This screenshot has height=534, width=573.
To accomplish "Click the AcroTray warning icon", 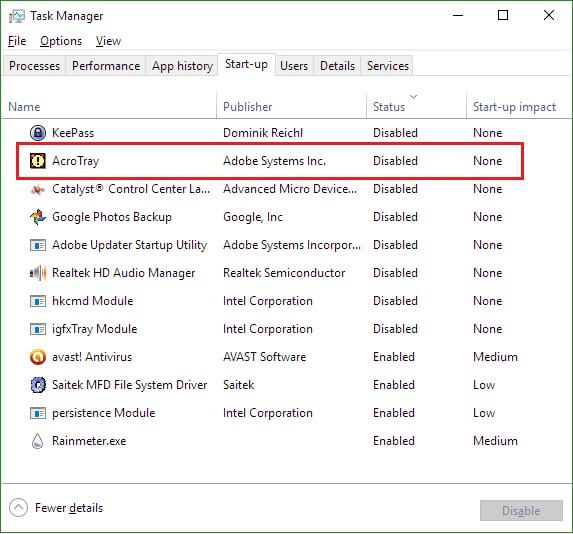I will [x=38, y=161].
